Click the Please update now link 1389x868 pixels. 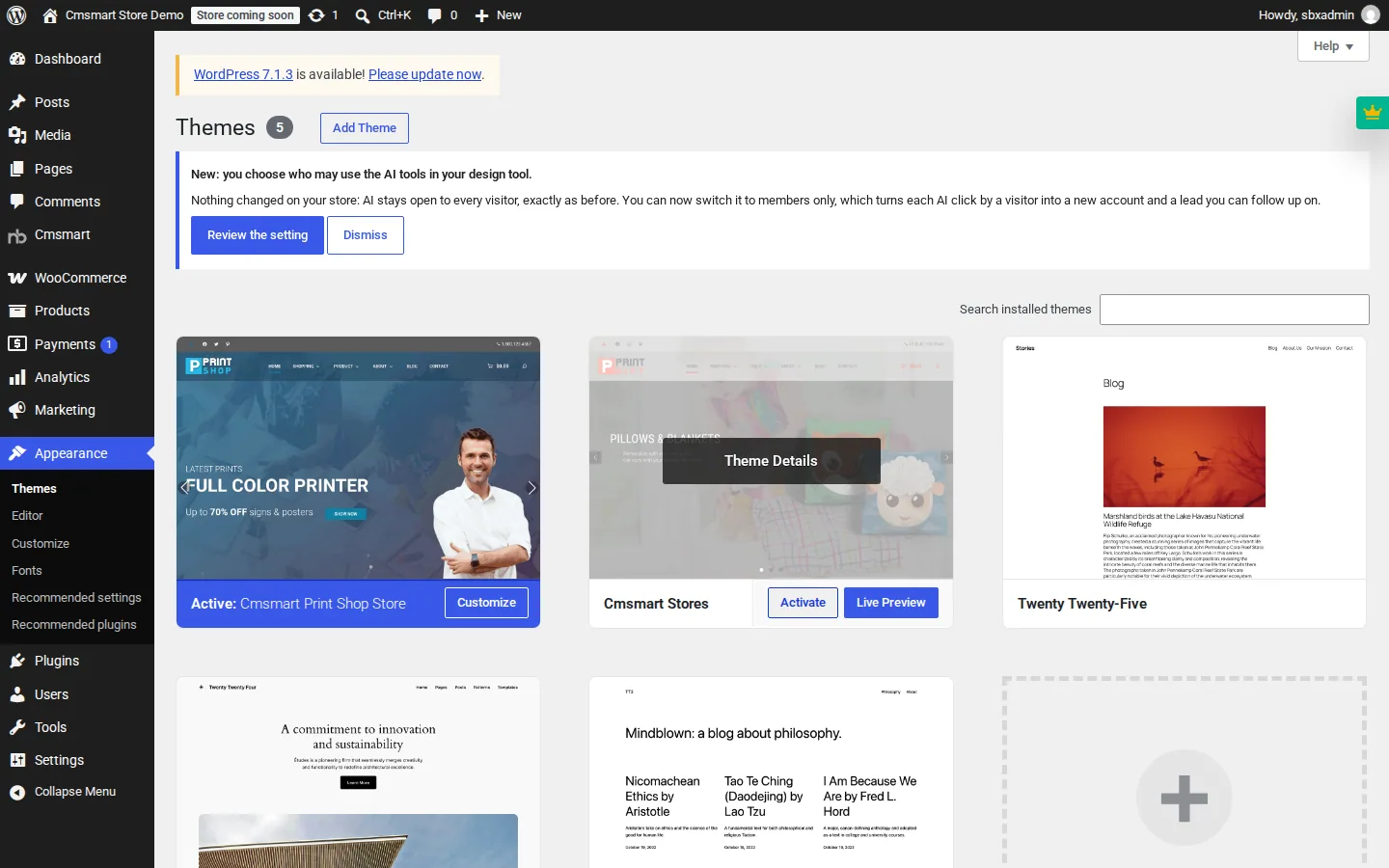(x=425, y=74)
